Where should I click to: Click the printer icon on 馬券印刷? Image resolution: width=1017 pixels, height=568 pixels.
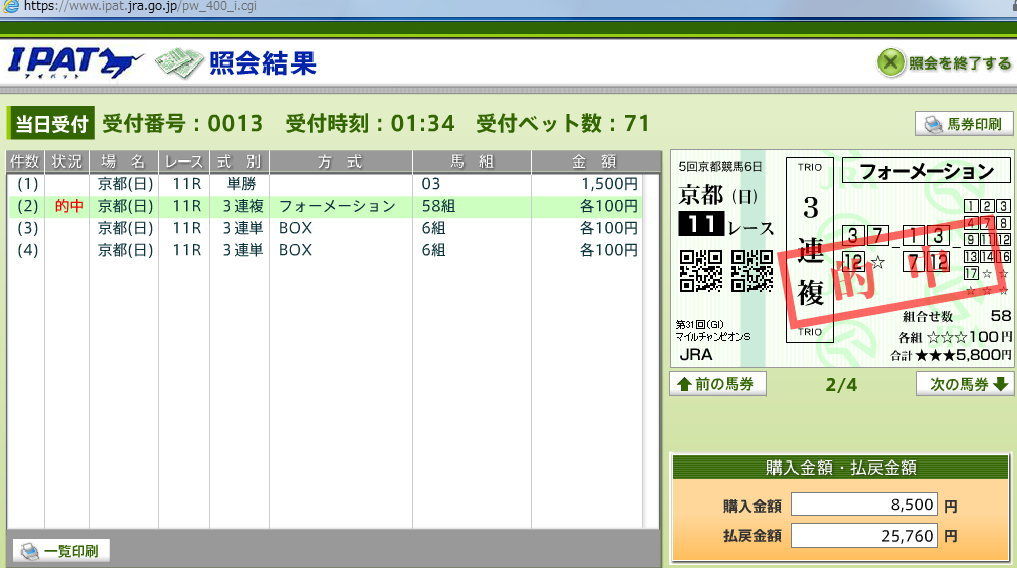pos(933,124)
